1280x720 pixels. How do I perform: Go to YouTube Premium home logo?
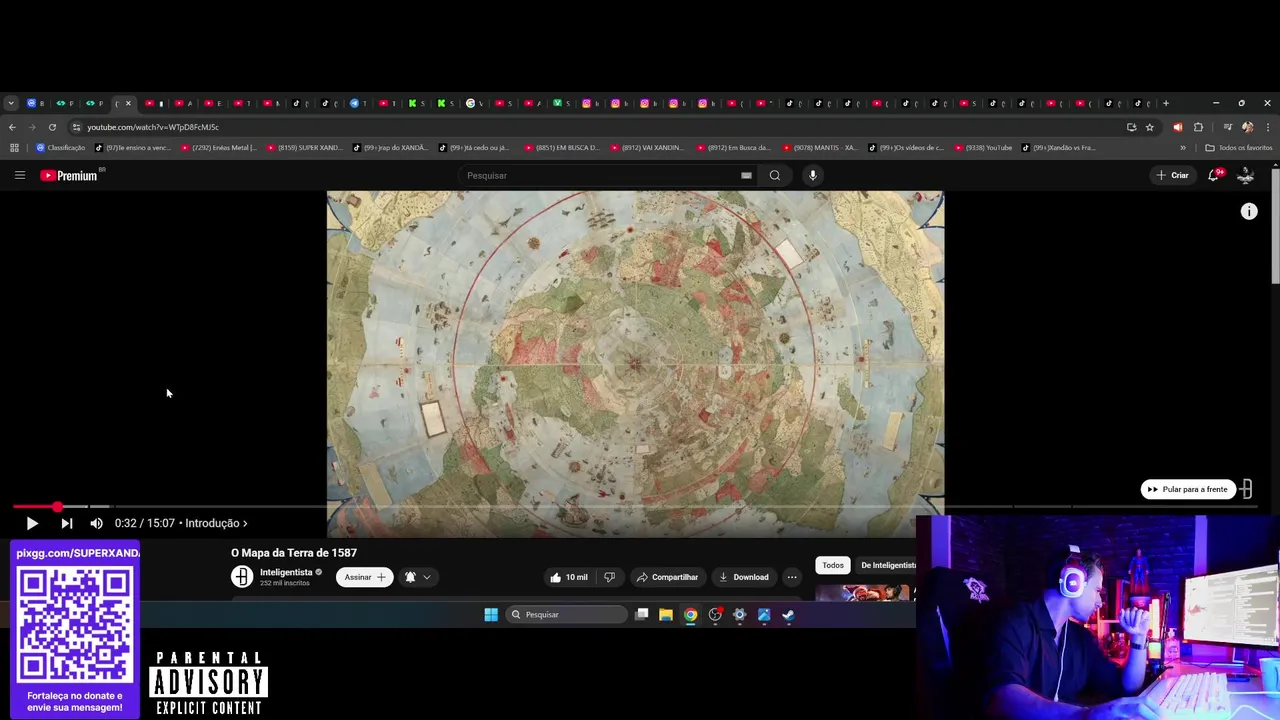coord(69,175)
